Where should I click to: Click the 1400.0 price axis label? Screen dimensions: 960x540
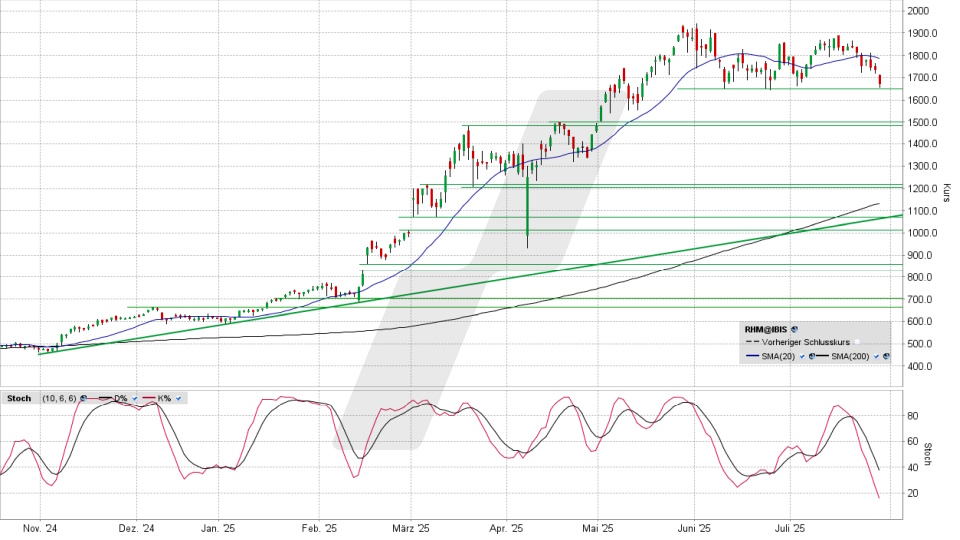(922, 144)
